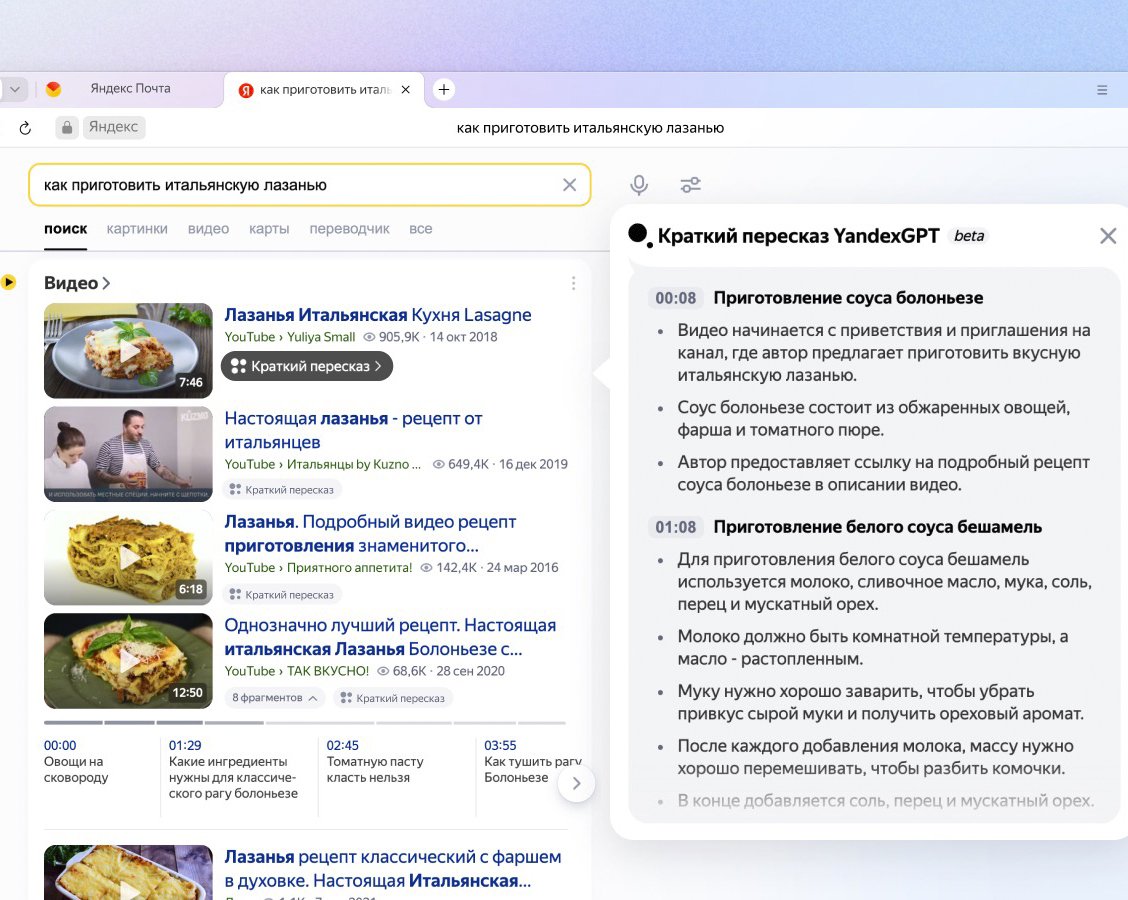The image size is (1128, 900).
Task: Select the 'поиск' search tab
Action: (65, 229)
